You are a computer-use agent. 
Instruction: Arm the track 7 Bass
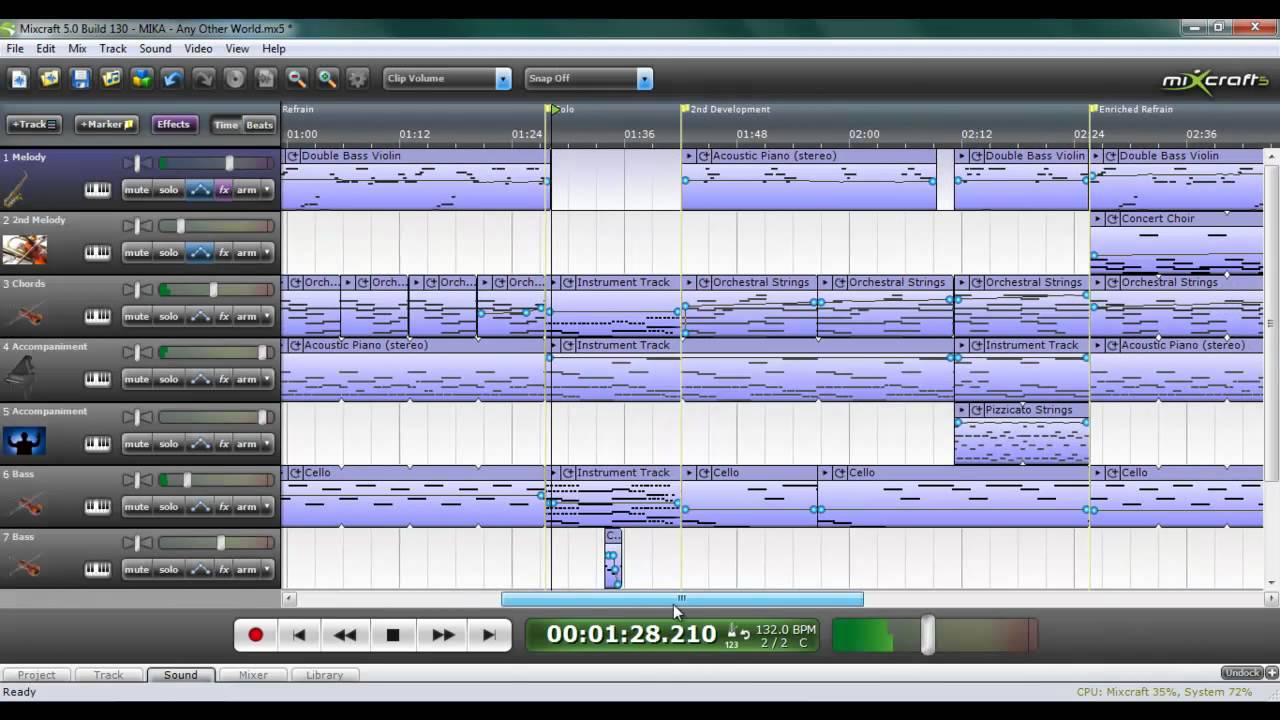click(246, 569)
